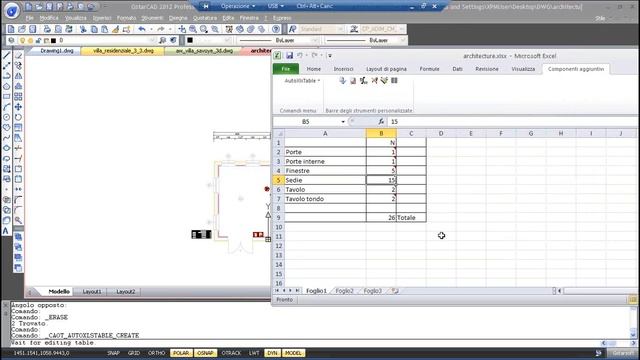The image size is (640, 360).
Task: Toggle ORTHO mode in status bar
Action: [x=157, y=353]
